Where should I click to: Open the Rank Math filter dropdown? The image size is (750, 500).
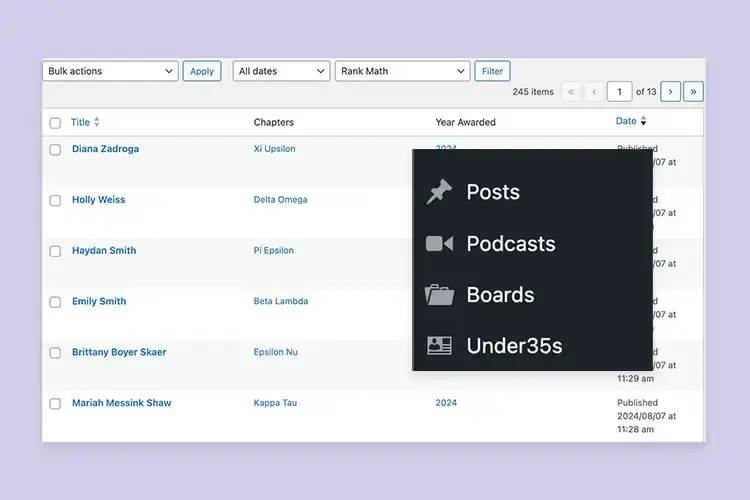click(x=403, y=71)
